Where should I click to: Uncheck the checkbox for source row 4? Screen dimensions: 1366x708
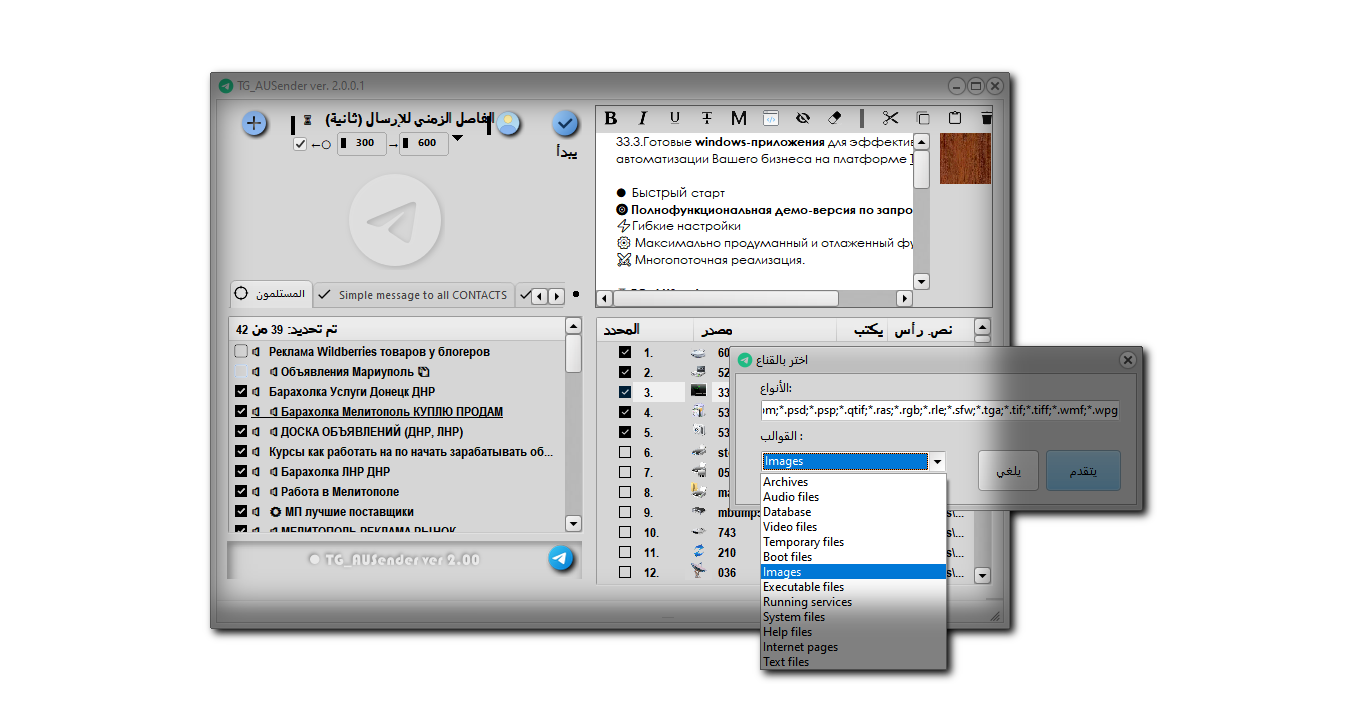coord(625,412)
